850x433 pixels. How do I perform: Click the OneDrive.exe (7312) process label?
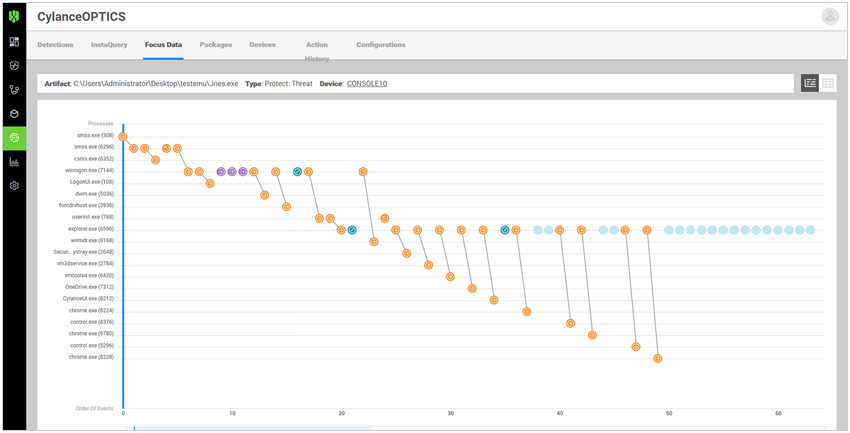tap(90, 287)
